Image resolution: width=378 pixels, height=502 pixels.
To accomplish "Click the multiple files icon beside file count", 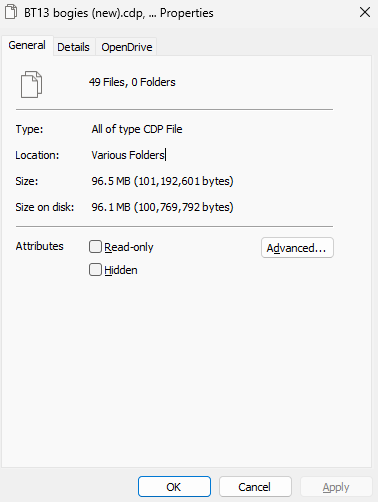I will click(x=31, y=84).
